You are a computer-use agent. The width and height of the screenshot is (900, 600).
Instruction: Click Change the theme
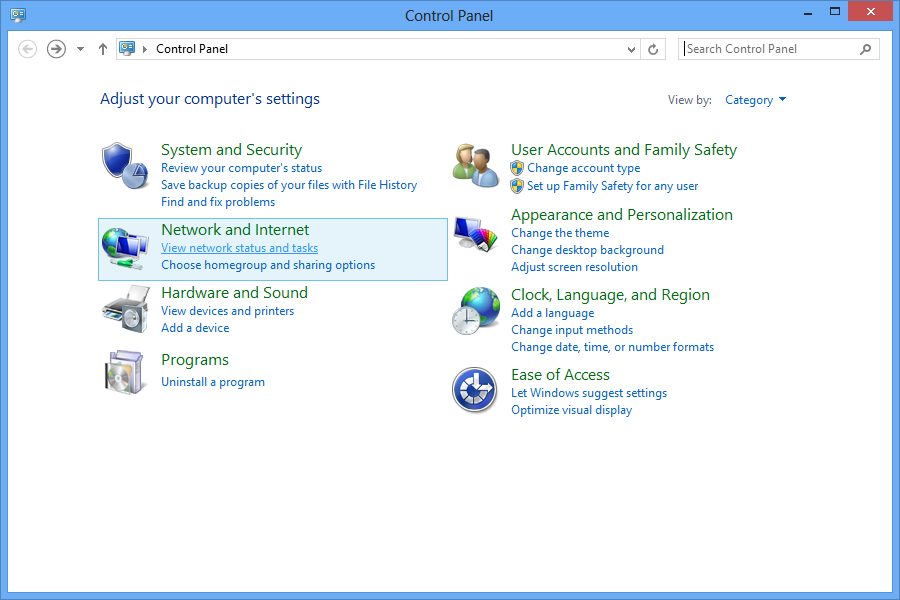[x=560, y=233]
